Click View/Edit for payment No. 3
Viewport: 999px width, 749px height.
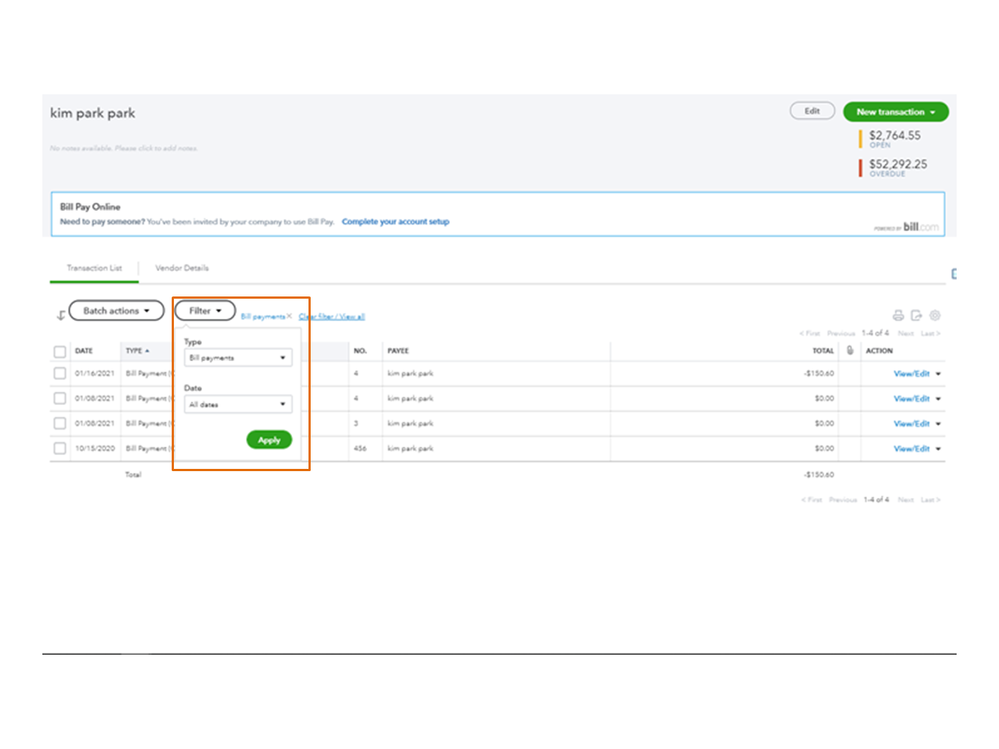click(x=912, y=424)
